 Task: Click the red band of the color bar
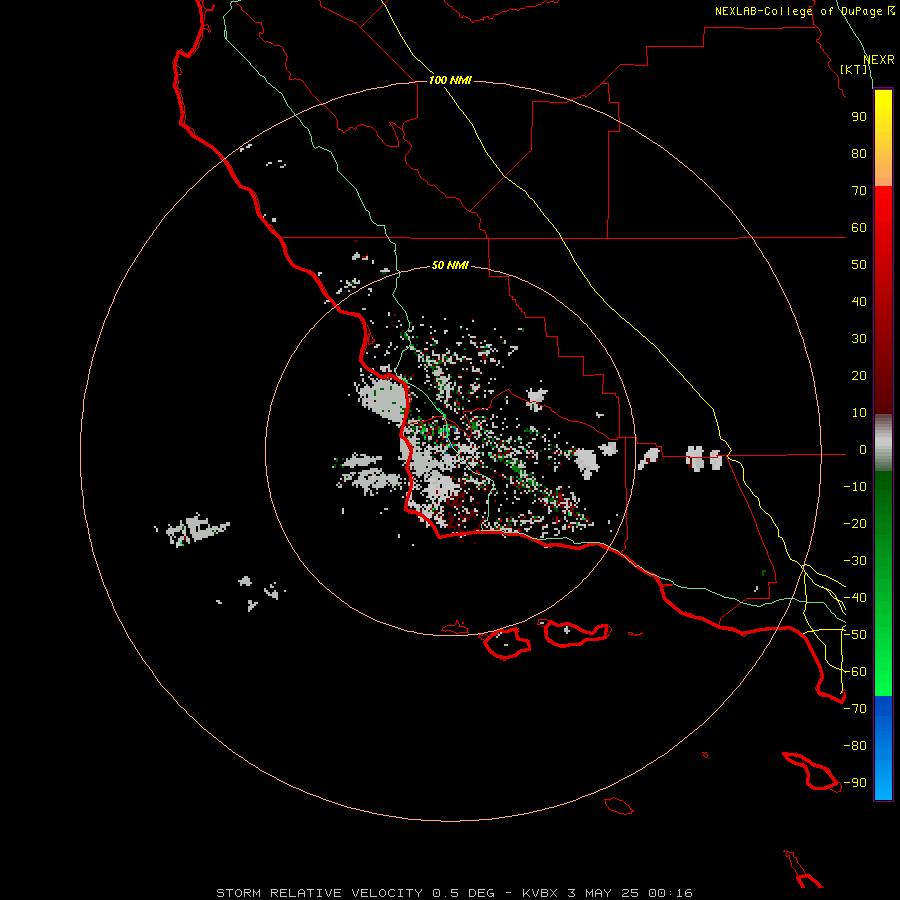point(883,300)
